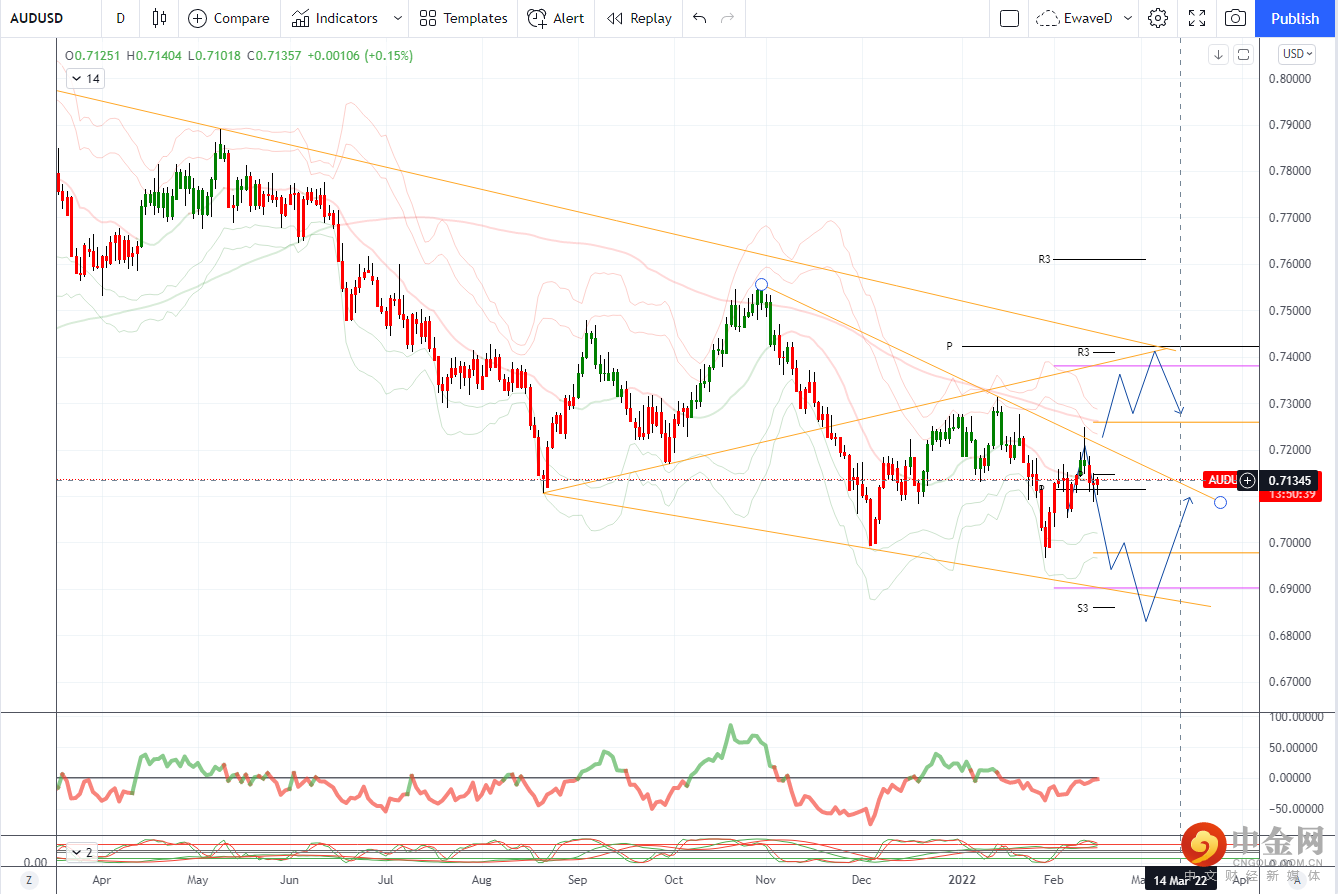Click the +0.00106 (+0.15%) change value
1338x894 pixels.
click(359, 56)
